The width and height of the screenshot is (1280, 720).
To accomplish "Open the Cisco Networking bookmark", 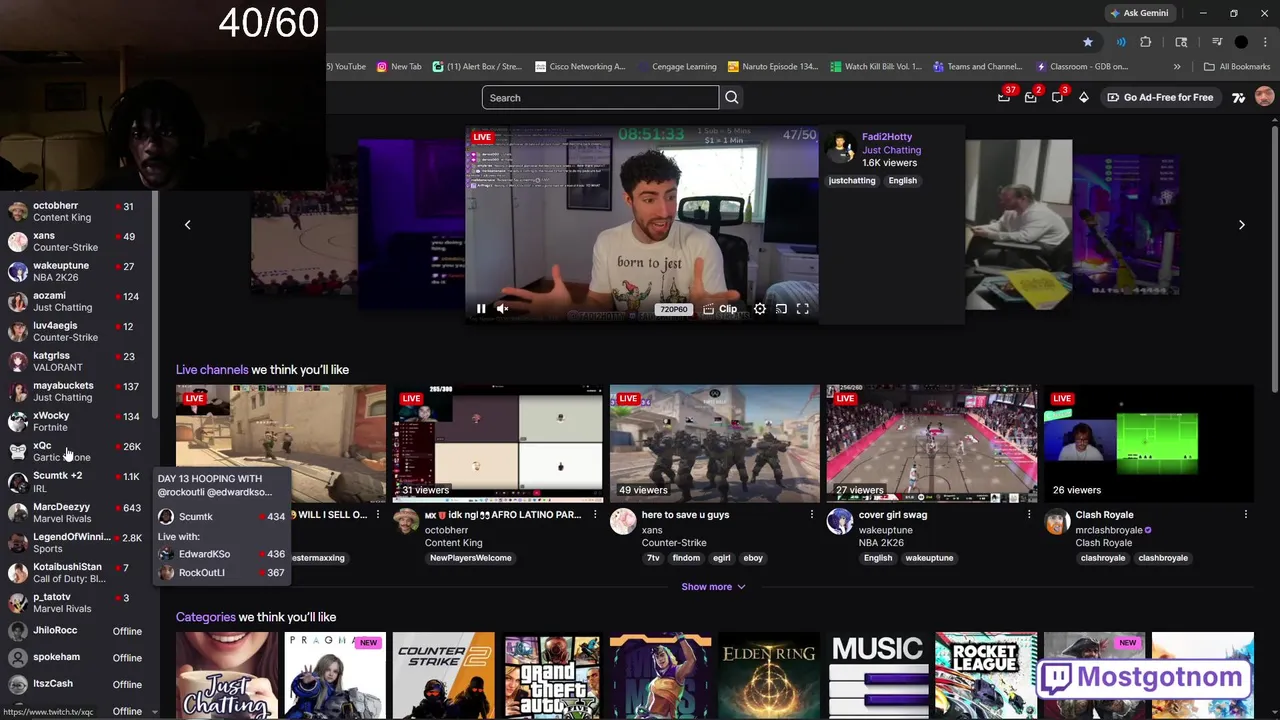I will click(580, 67).
